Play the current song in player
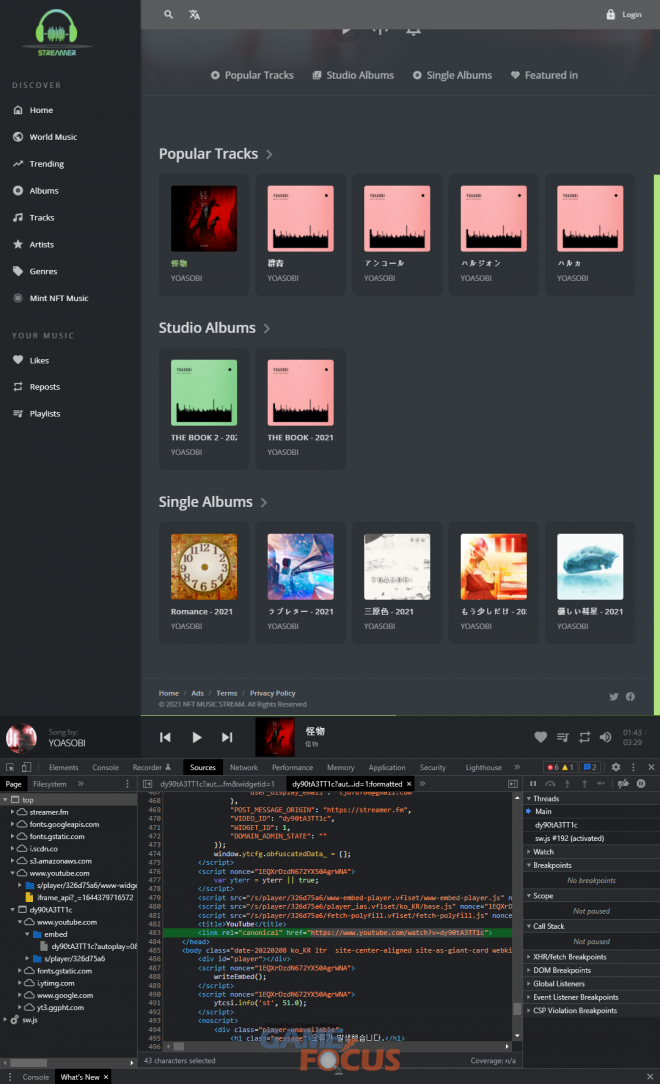 coord(197,738)
